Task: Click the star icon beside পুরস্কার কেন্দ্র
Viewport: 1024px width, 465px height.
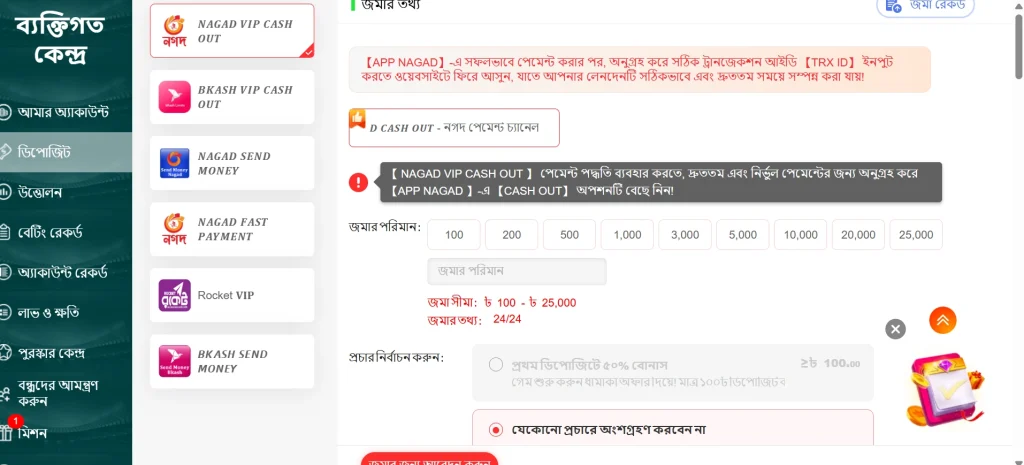Action: (x=5, y=353)
